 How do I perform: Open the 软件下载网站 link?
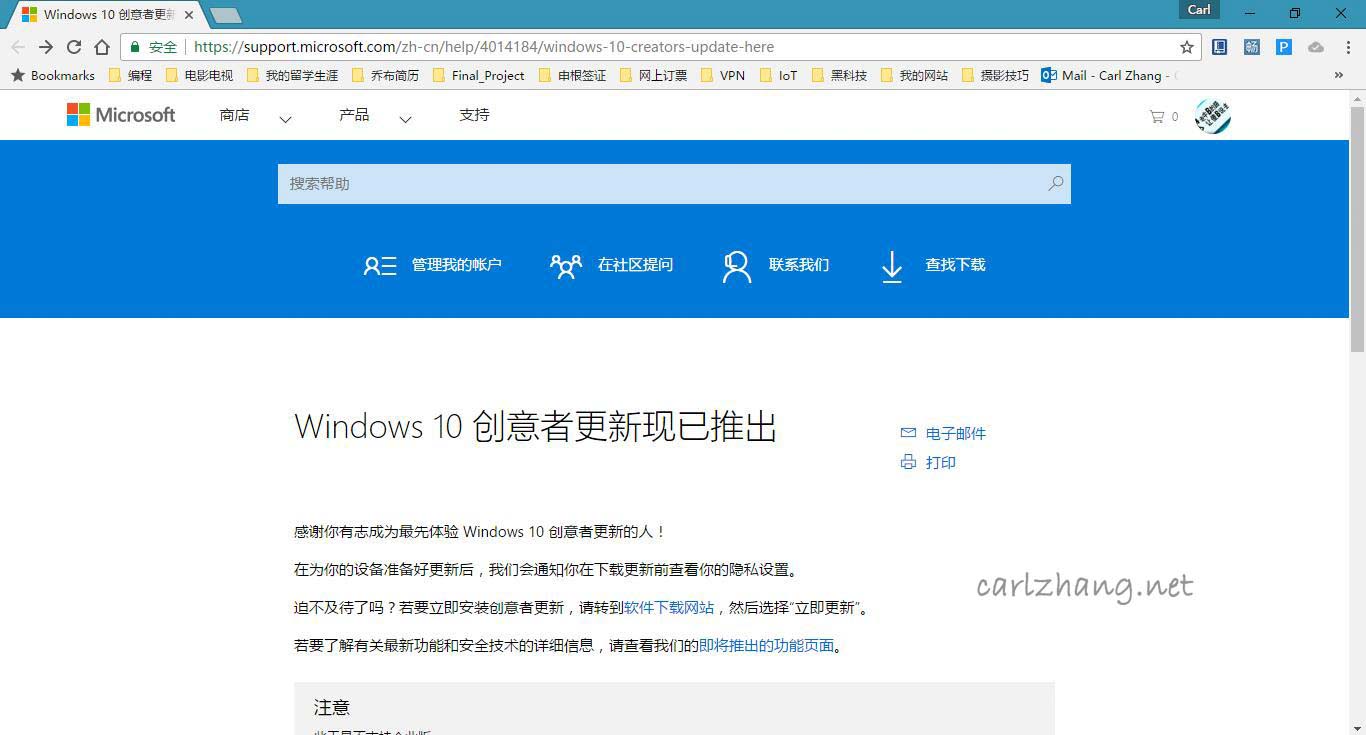coord(667,607)
